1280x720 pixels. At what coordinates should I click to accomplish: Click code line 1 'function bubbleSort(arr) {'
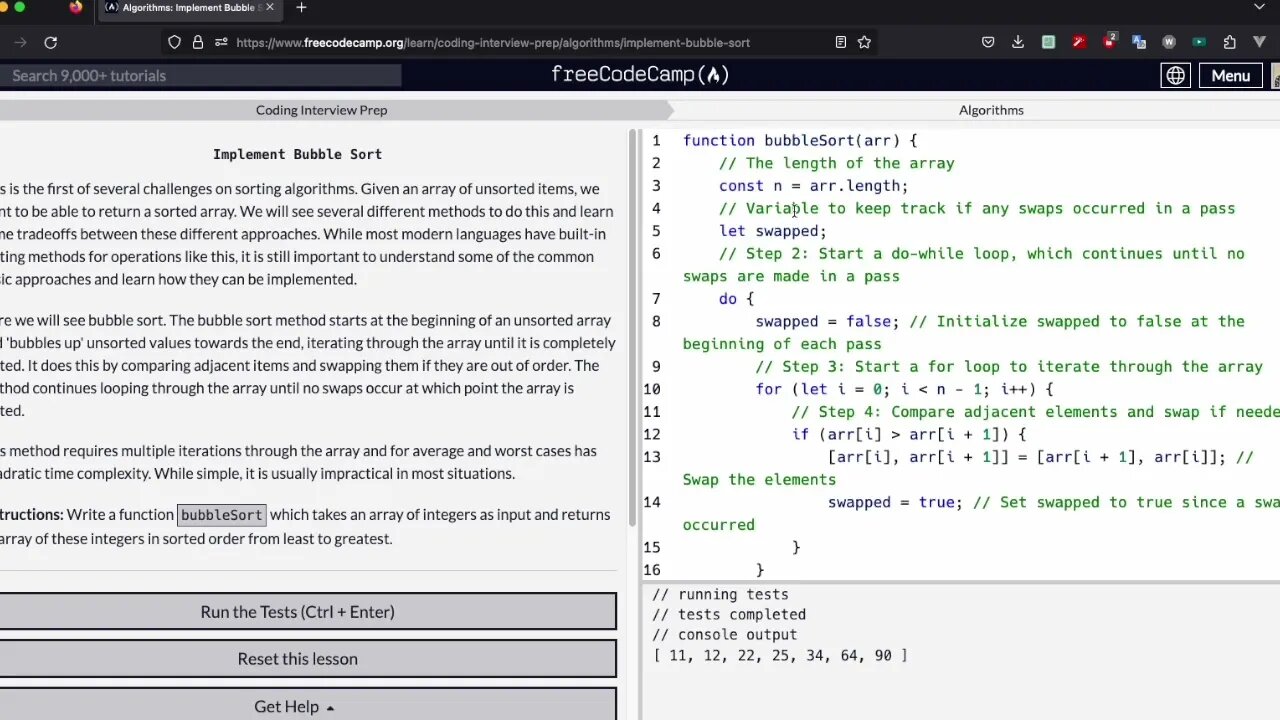800,141
